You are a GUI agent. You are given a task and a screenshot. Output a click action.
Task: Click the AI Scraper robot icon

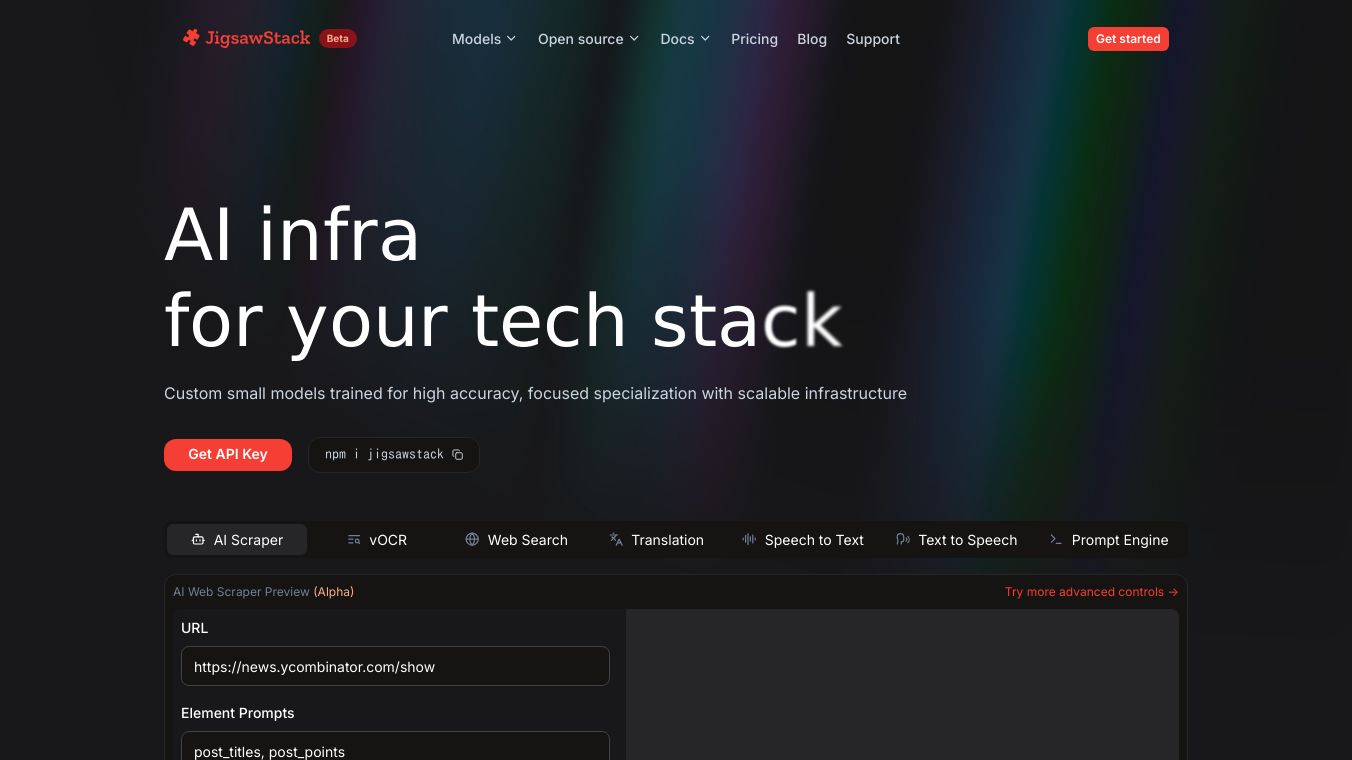[x=199, y=540]
